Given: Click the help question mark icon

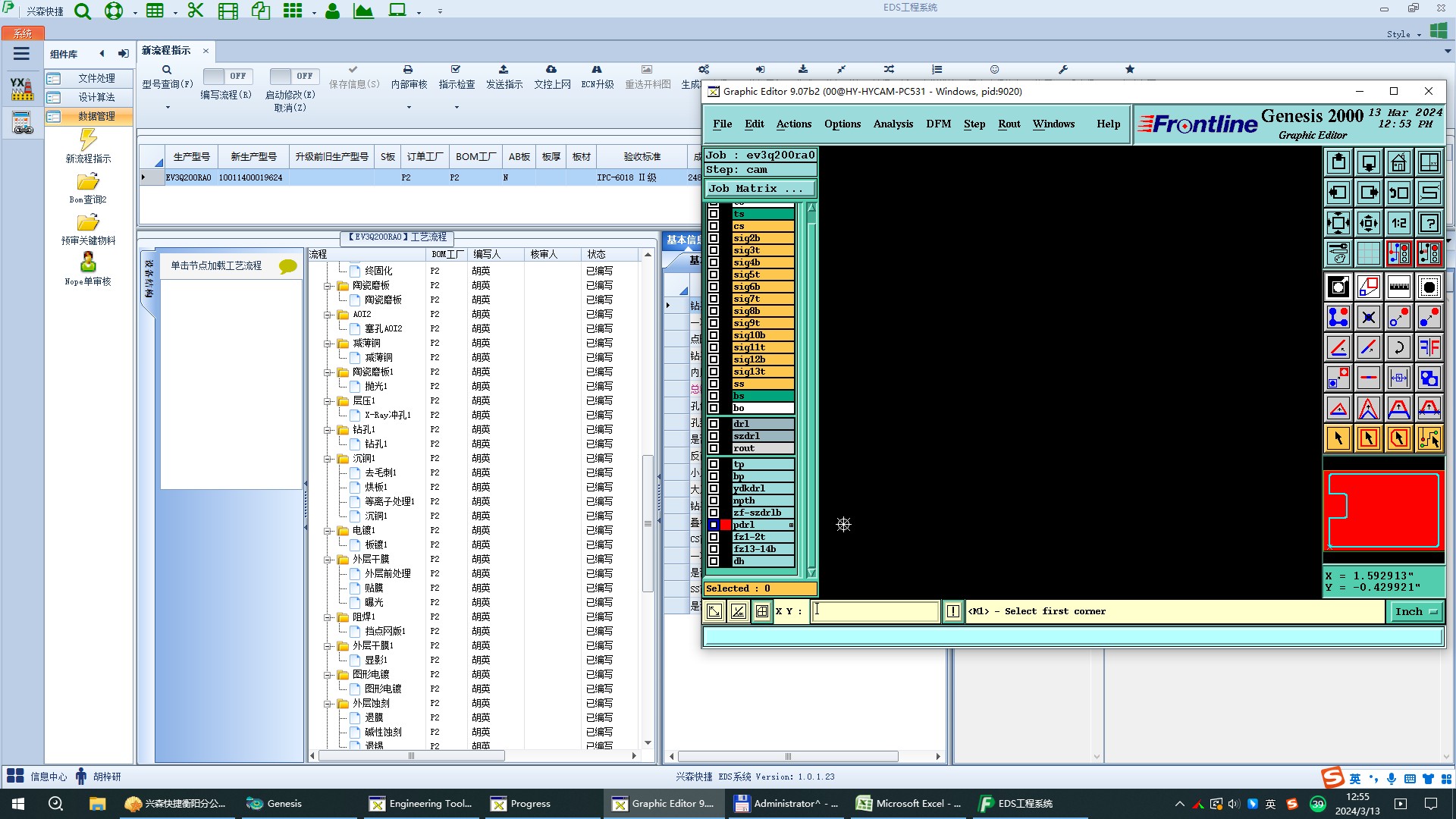Looking at the screenshot, I should click(x=1429, y=223).
